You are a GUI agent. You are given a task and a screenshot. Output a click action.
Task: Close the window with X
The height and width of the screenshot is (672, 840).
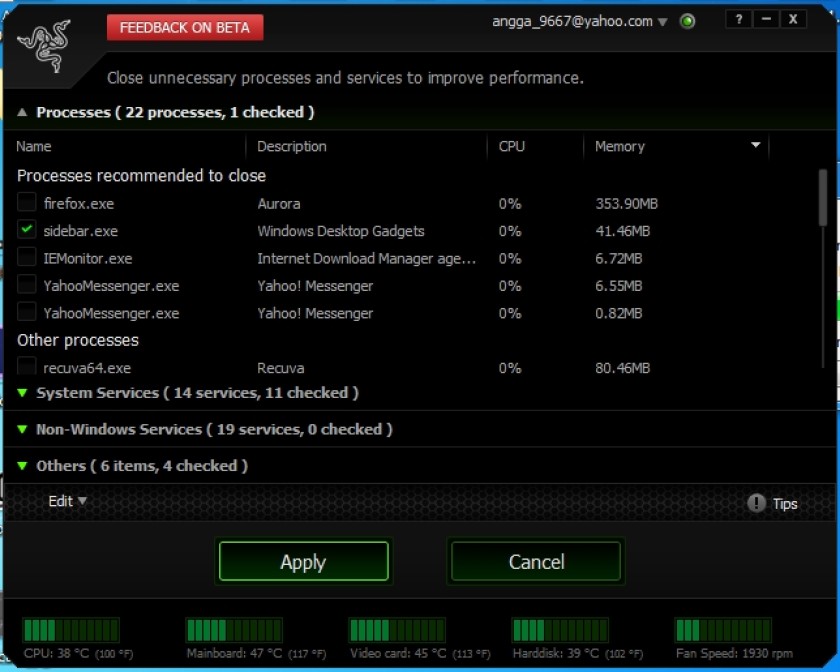(x=793, y=20)
